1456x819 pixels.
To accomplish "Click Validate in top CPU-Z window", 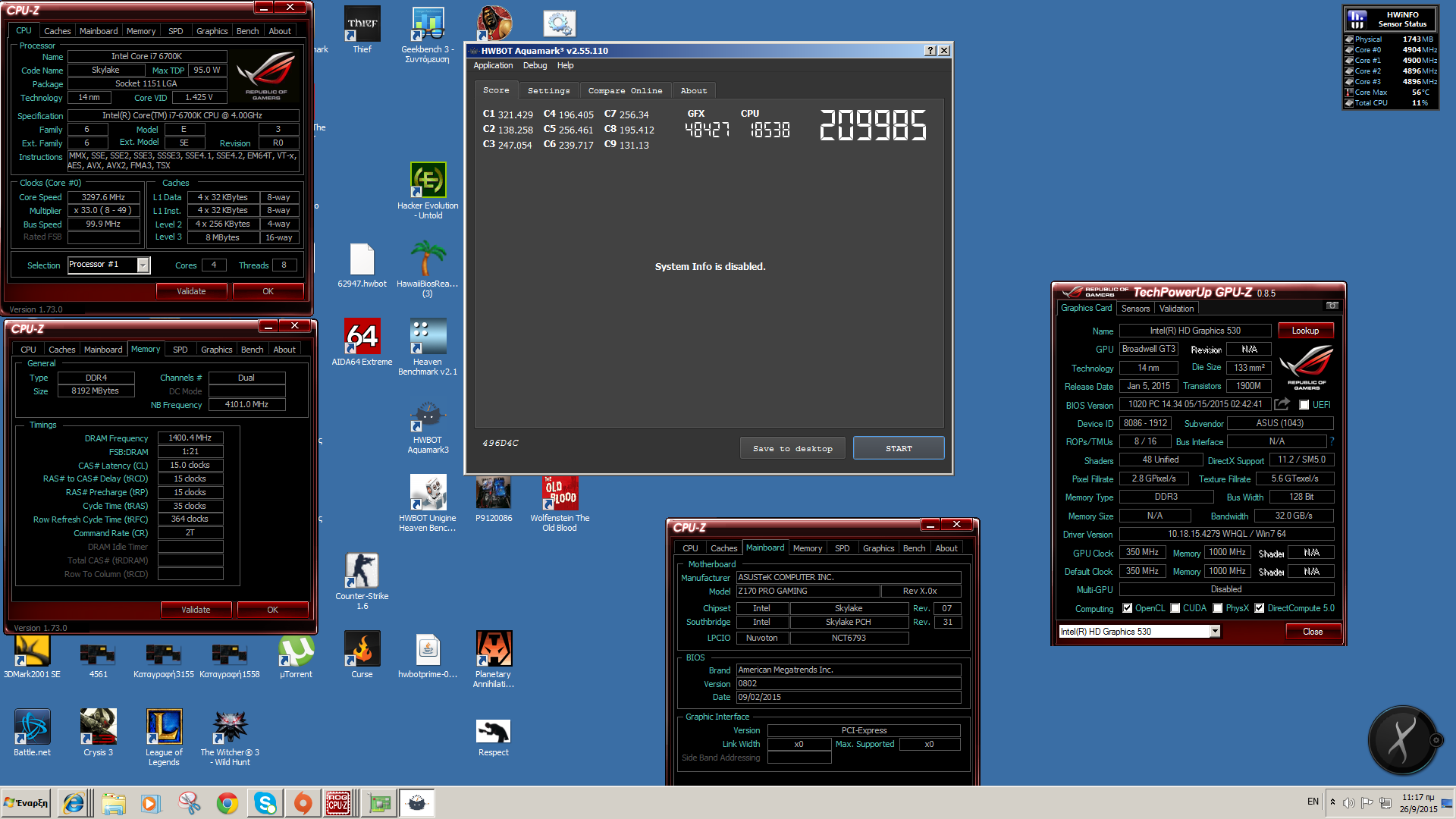I will tap(191, 291).
